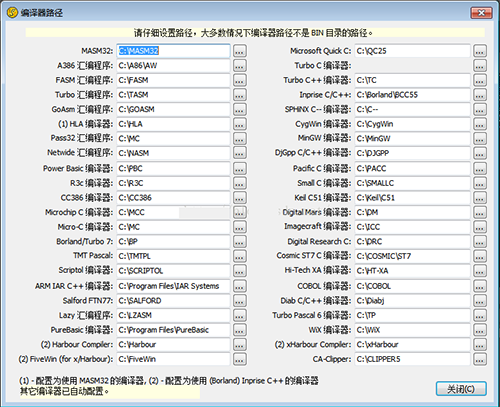Viewport: 500px width, 407px height.
Task: Click the Microchip C path field C:\MCC
Action: coord(173,212)
